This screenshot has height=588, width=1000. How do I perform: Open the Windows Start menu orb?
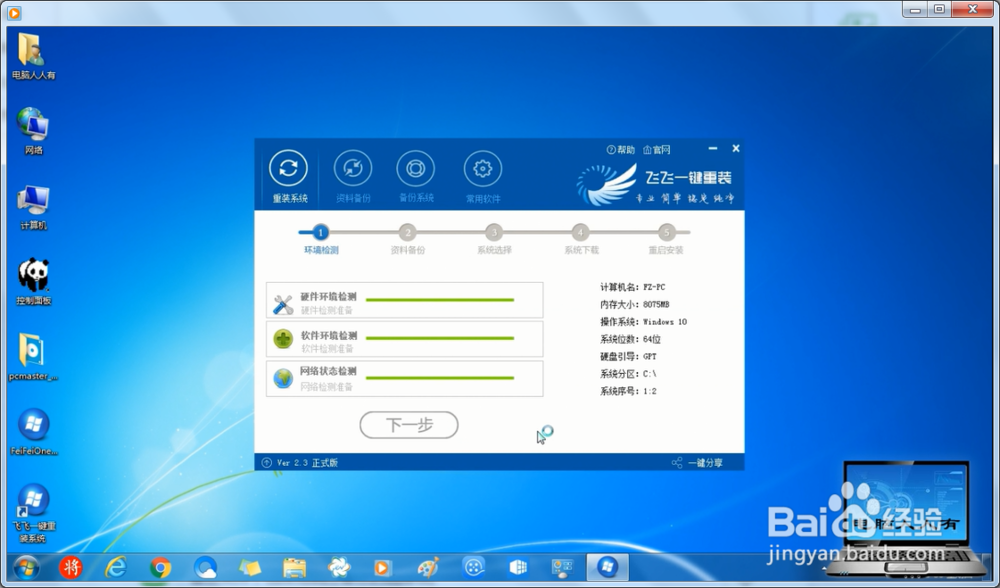click(x=27, y=567)
